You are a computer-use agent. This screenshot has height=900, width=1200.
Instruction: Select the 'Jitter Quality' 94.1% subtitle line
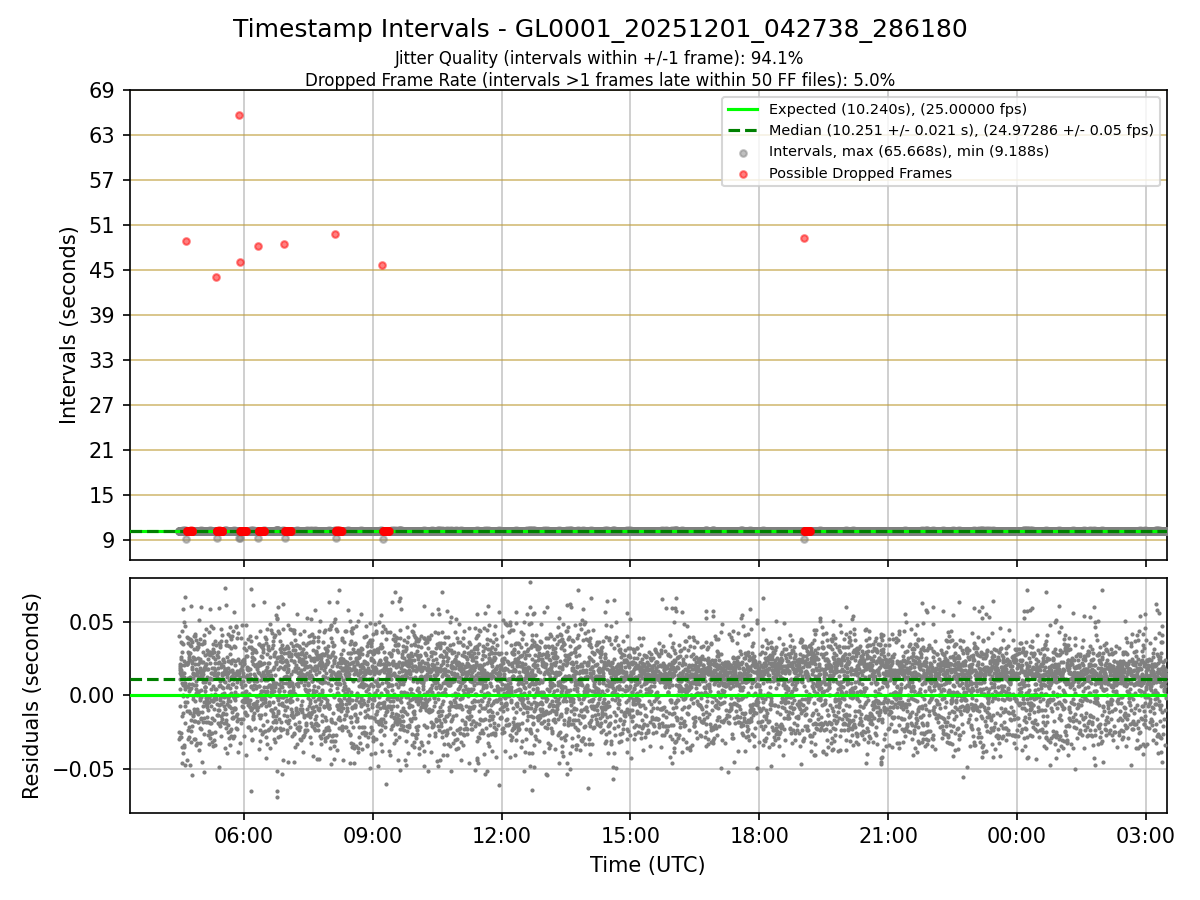(599, 58)
